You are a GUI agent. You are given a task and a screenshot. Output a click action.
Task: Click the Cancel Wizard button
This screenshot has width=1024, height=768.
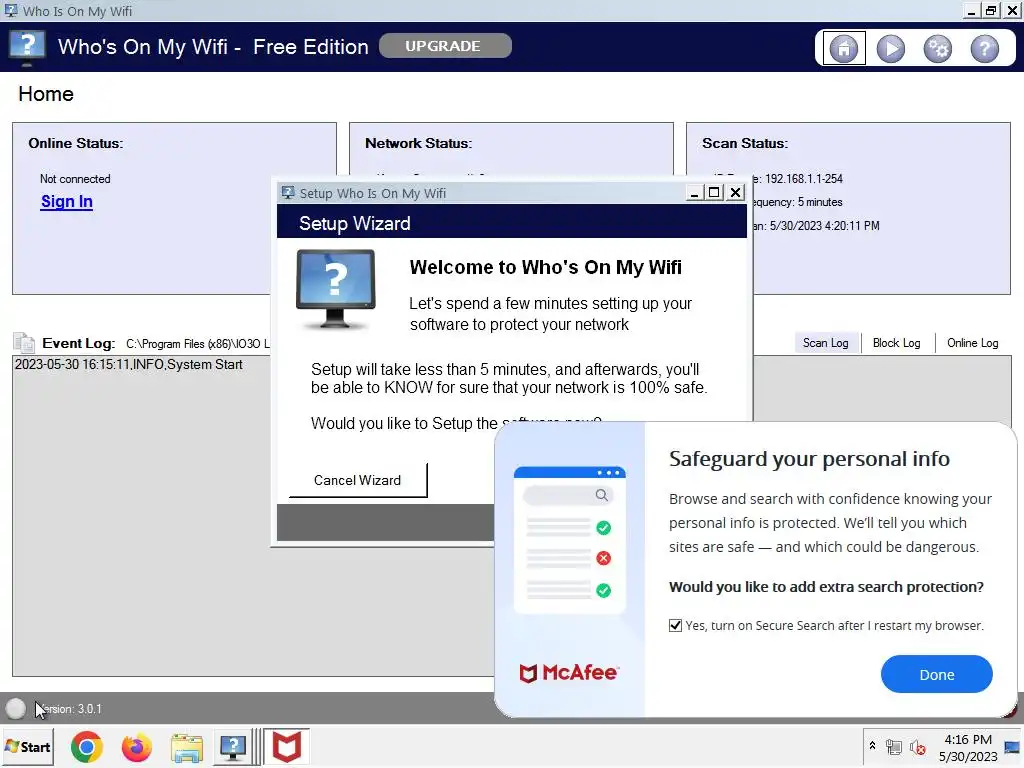point(357,480)
